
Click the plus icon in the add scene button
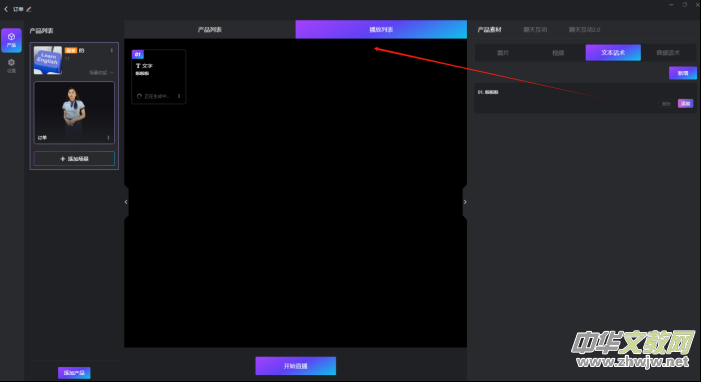click(x=63, y=159)
